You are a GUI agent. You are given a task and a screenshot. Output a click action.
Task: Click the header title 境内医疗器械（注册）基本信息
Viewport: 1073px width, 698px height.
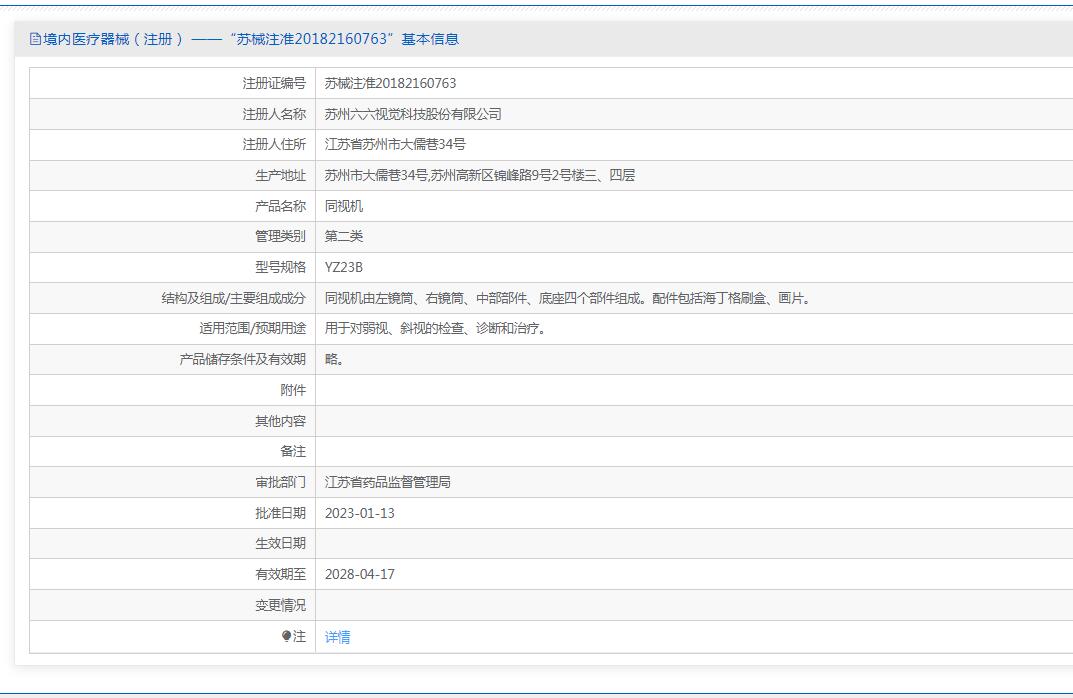click(250, 39)
